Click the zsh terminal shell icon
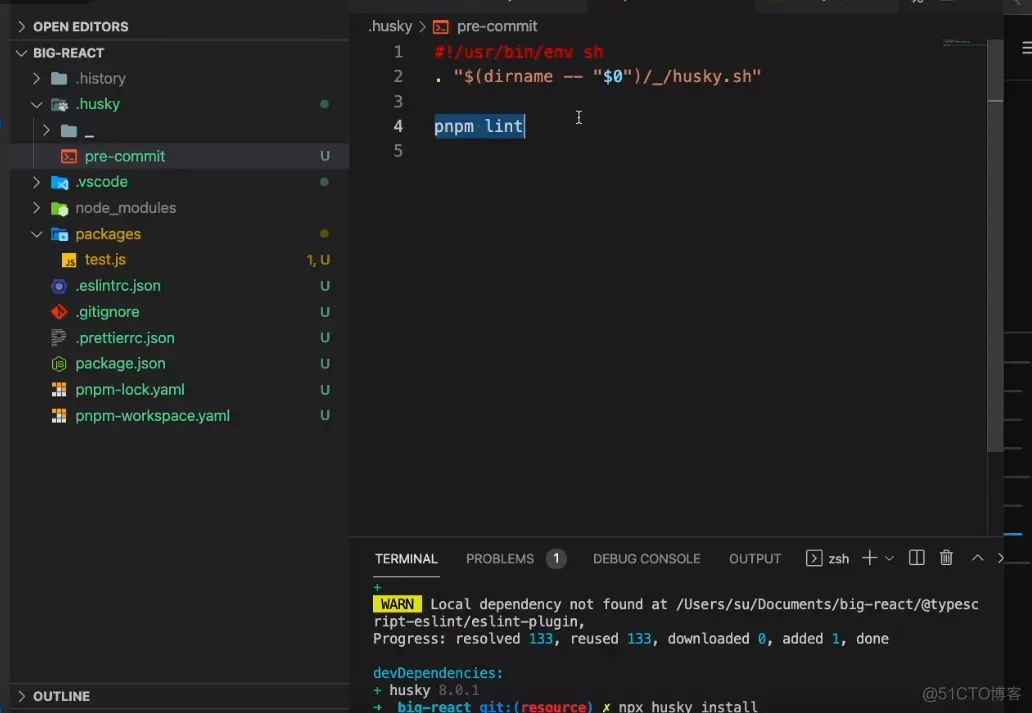The width and height of the screenshot is (1032, 713). [x=813, y=558]
